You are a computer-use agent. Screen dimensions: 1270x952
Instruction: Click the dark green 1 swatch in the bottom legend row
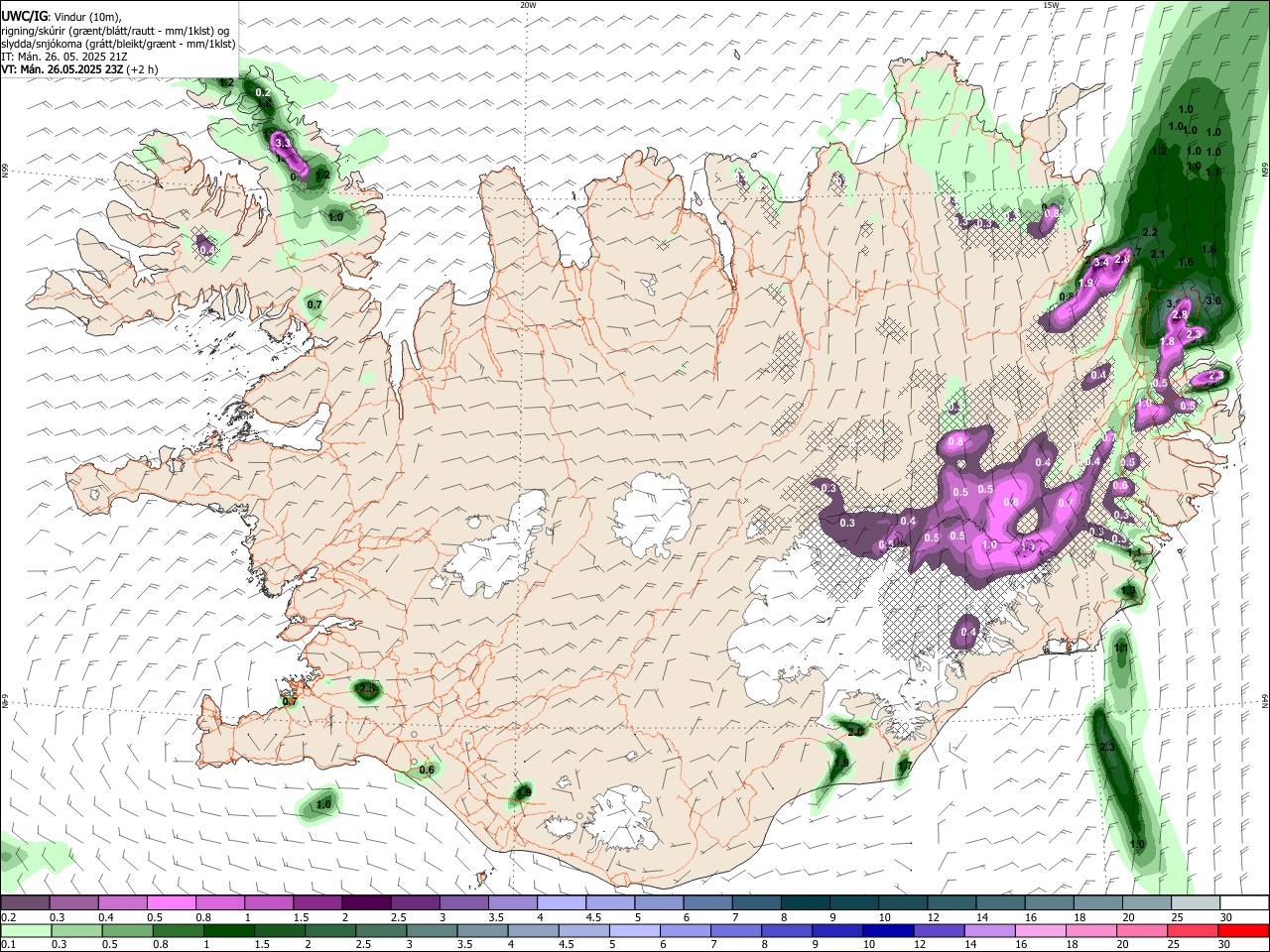click(x=228, y=931)
